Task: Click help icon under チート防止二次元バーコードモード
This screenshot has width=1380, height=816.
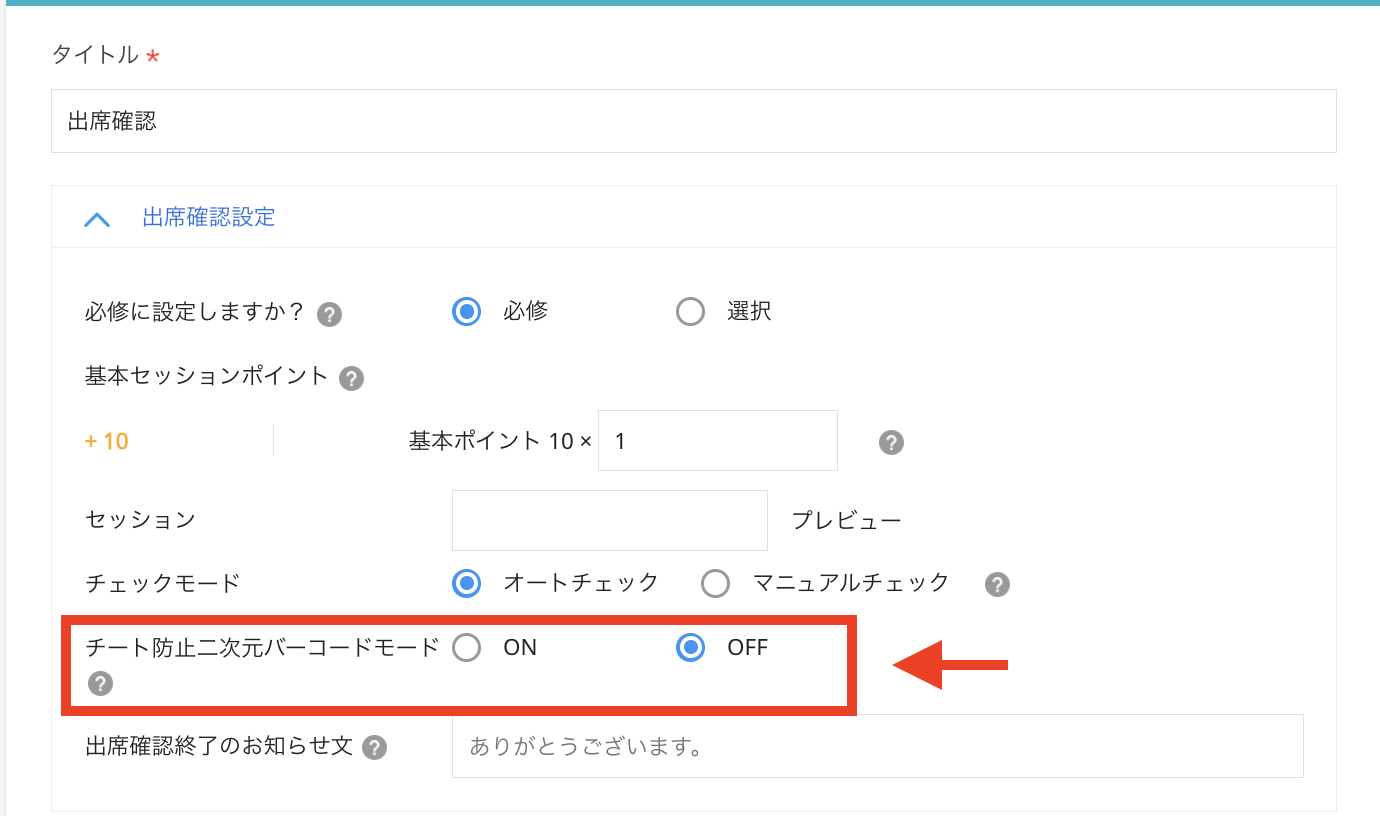Action: click(100, 684)
